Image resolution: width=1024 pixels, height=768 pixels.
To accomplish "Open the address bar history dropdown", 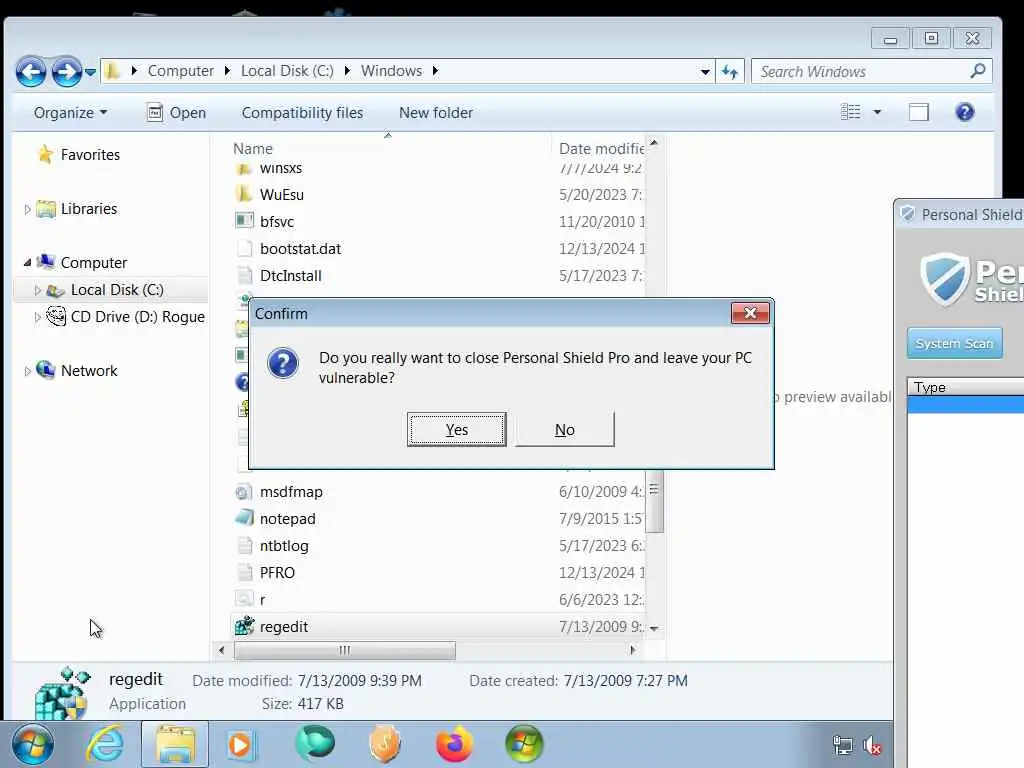I will click(705, 71).
